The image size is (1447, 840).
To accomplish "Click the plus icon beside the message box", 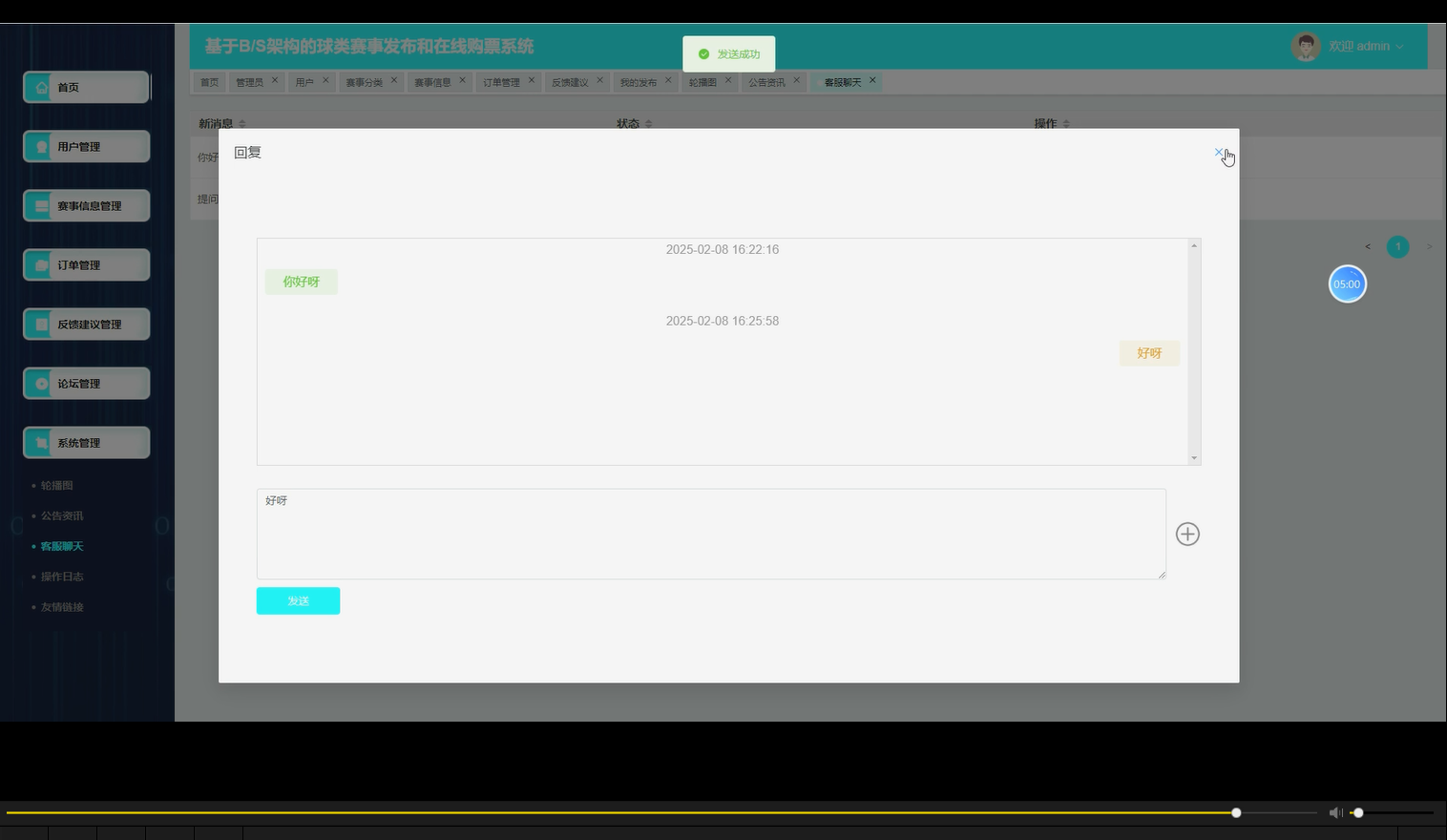I will click(x=1187, y=534).
